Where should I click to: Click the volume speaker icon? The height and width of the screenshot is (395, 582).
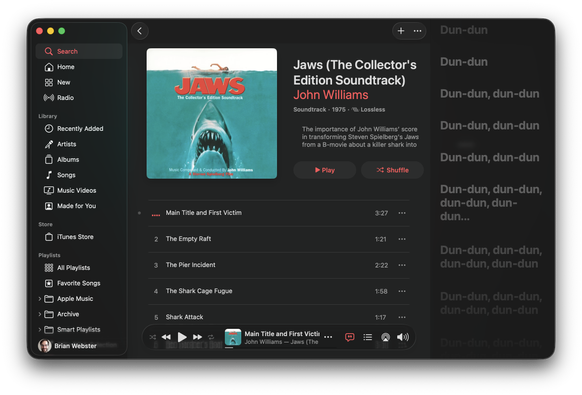point(403,337)
